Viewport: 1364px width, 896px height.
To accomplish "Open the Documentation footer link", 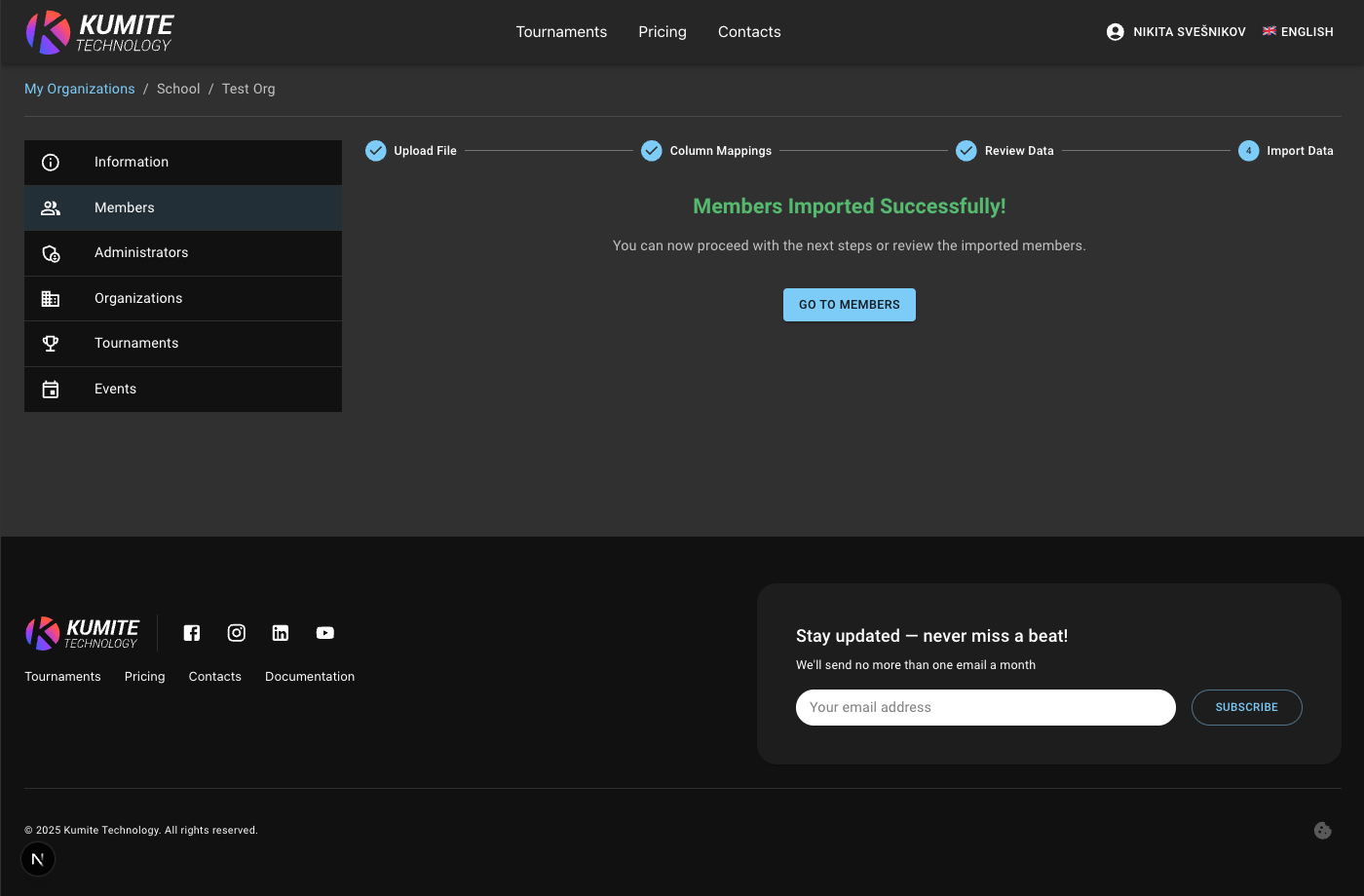I will coord(310,677).
